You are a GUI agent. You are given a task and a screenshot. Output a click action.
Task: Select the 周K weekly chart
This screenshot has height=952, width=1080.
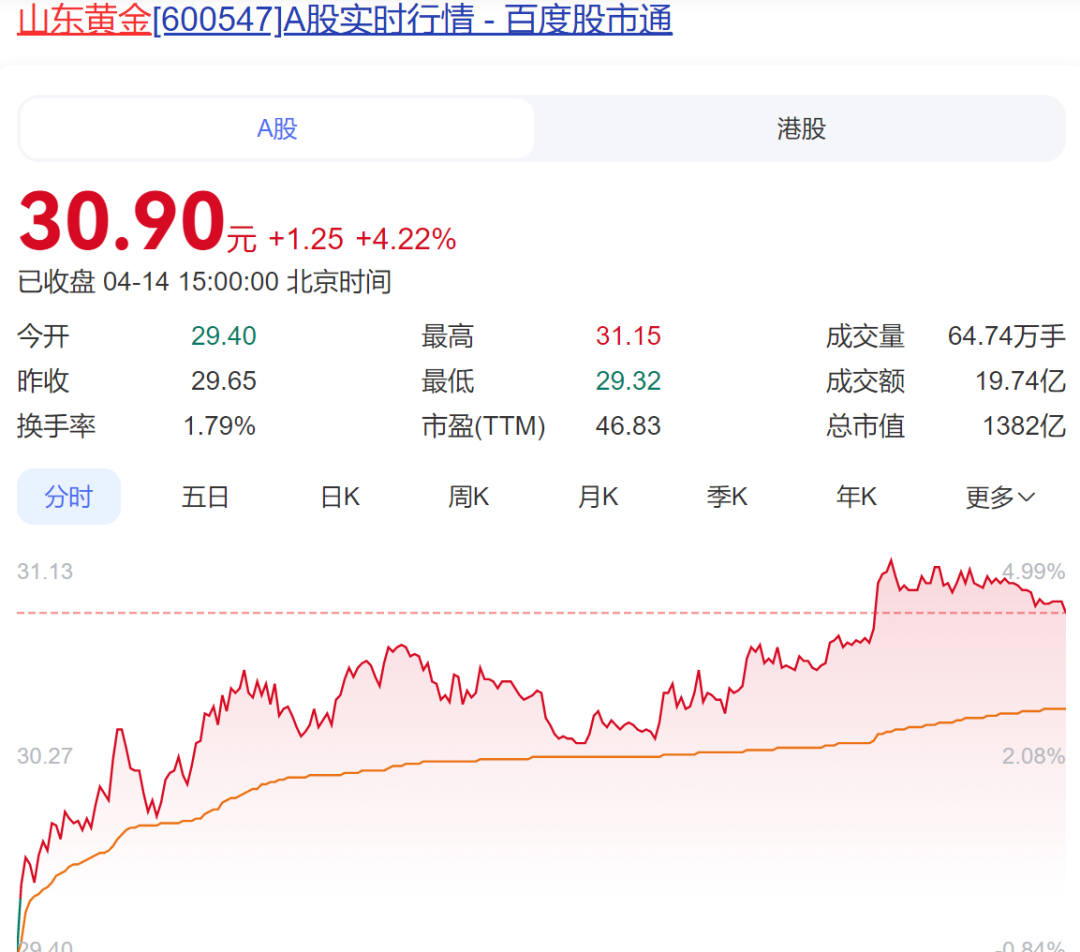coord(468,496)
